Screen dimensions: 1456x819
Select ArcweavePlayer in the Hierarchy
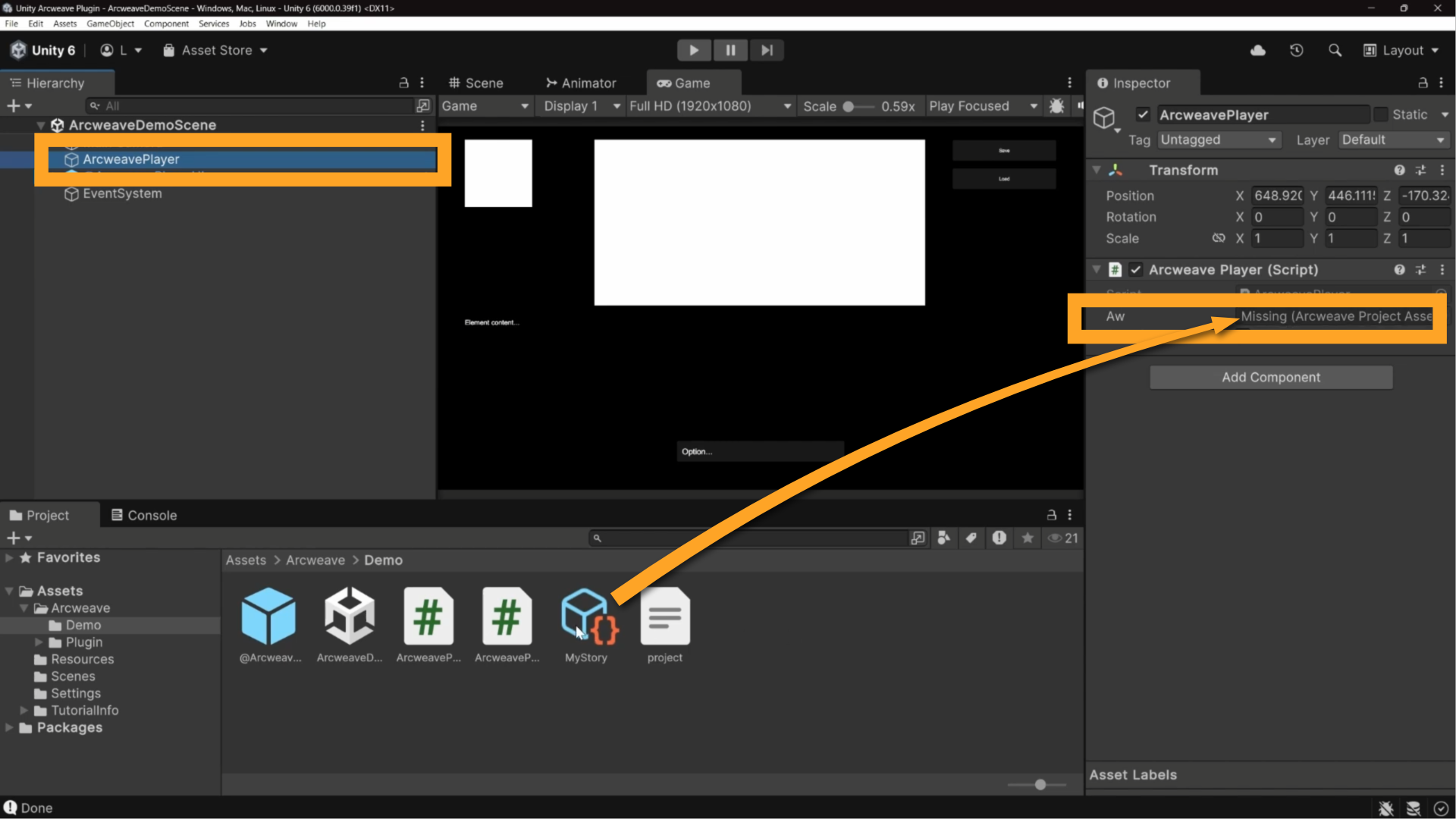pos(130,159)
